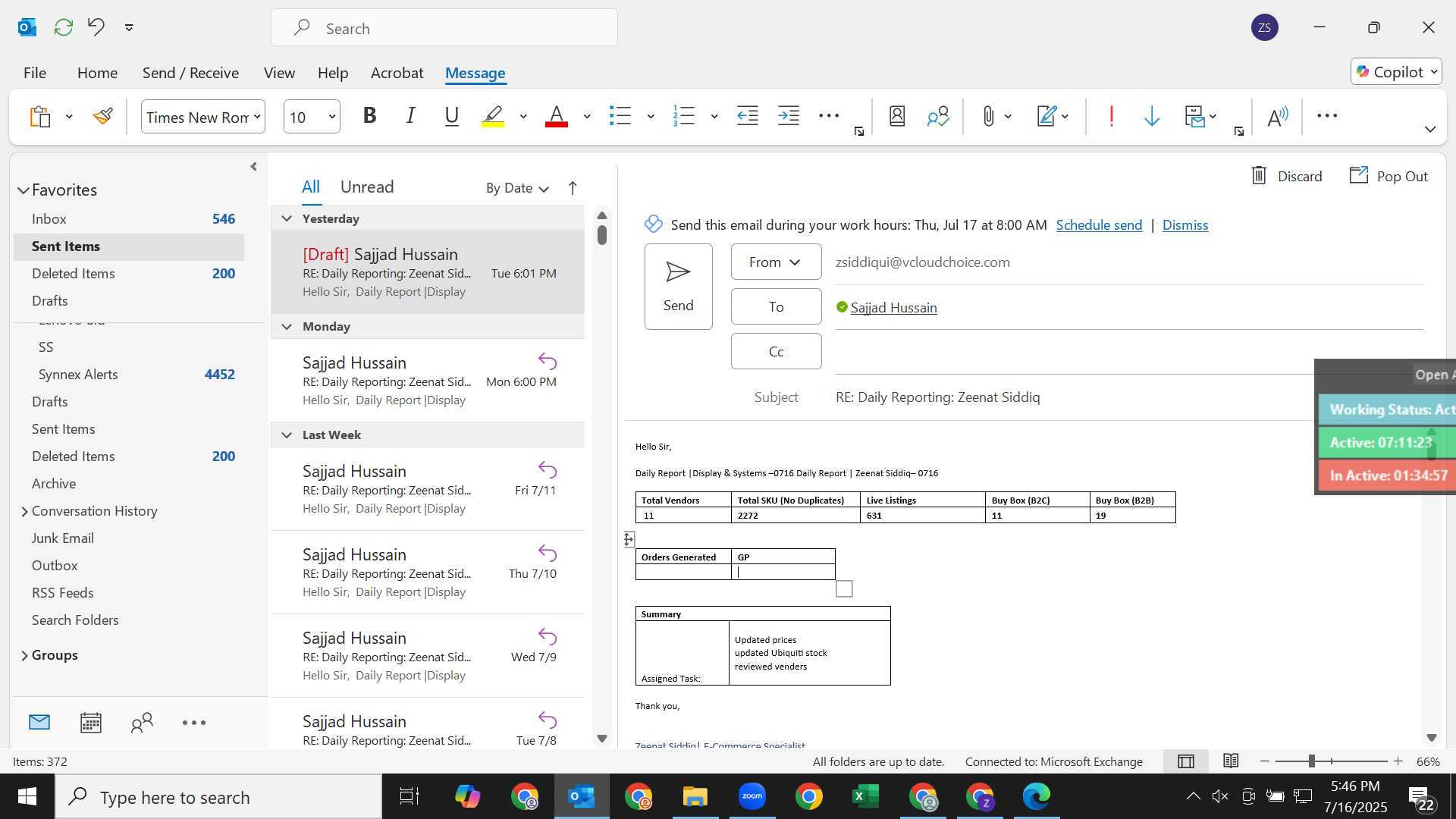Collapse the Yesterday message group
1456x819 pixels.
click(287, 218)
